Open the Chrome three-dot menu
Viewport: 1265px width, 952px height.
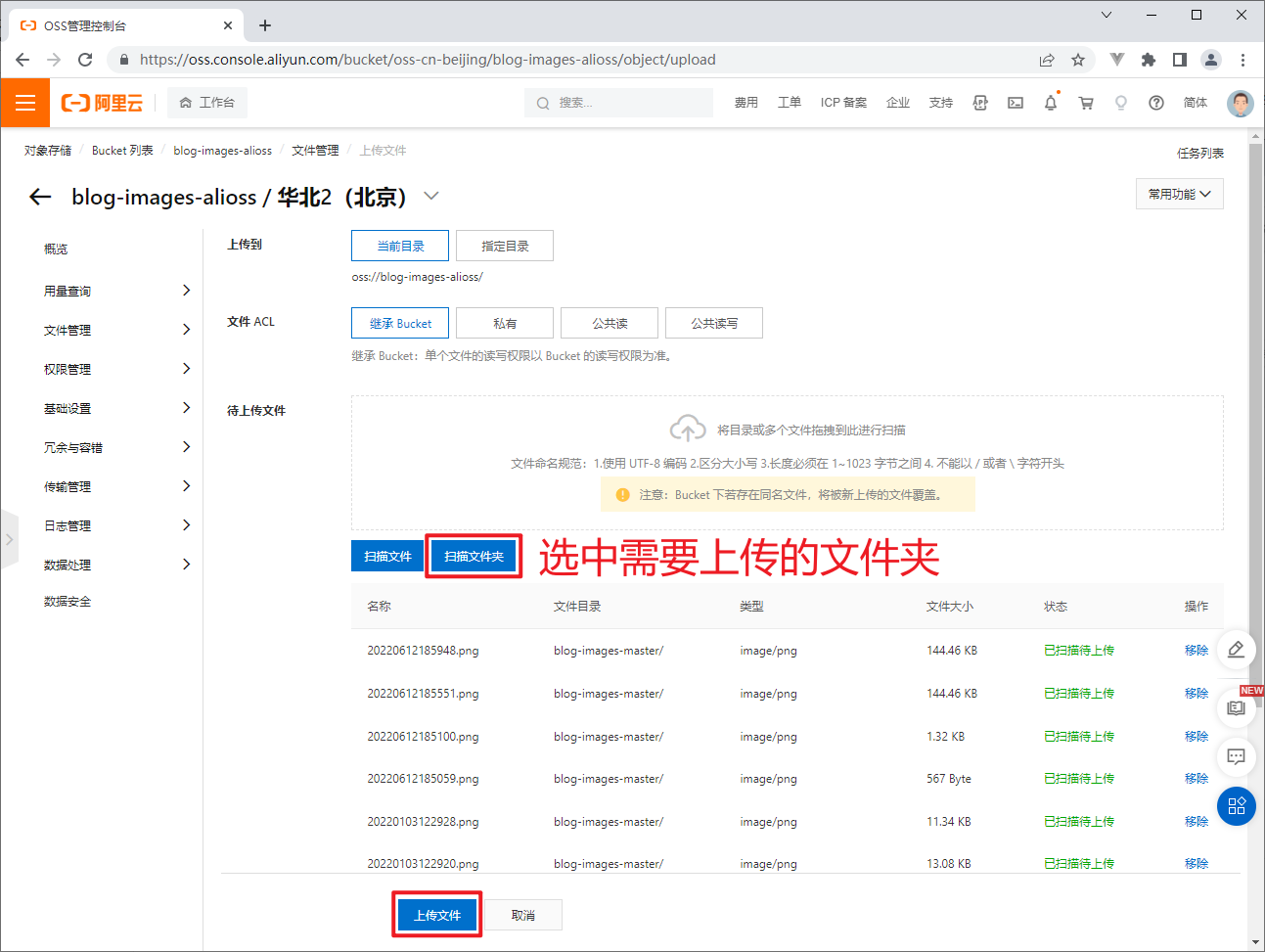click(1242, 60)
